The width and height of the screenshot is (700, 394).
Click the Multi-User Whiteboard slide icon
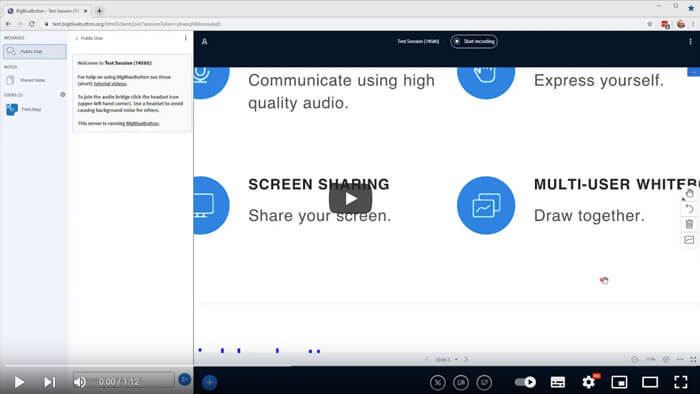[486, 205]
